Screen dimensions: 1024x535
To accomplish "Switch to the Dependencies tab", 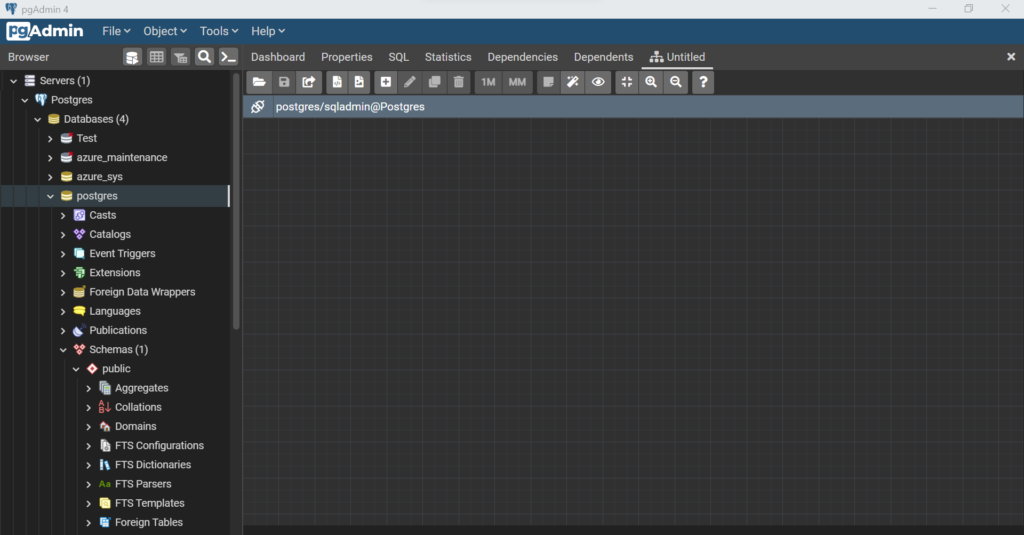I will point(522,57).
